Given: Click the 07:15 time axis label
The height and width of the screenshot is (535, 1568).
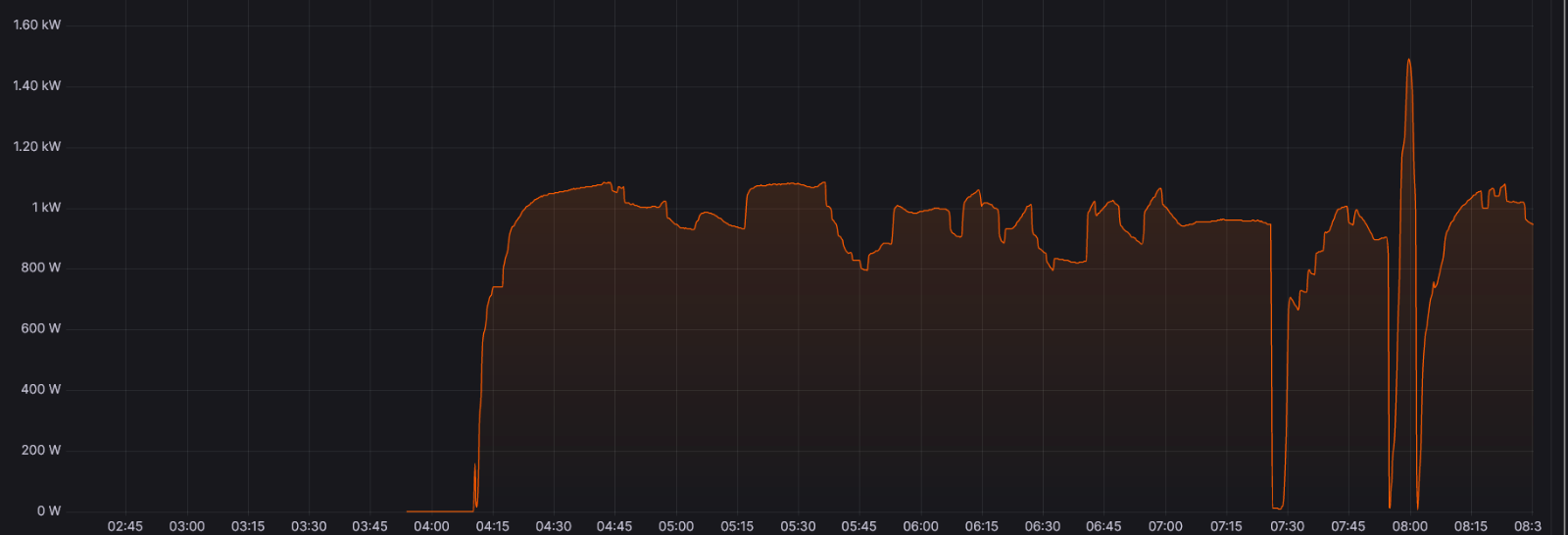Looking at the screenshot, I should coord(1226,526).
